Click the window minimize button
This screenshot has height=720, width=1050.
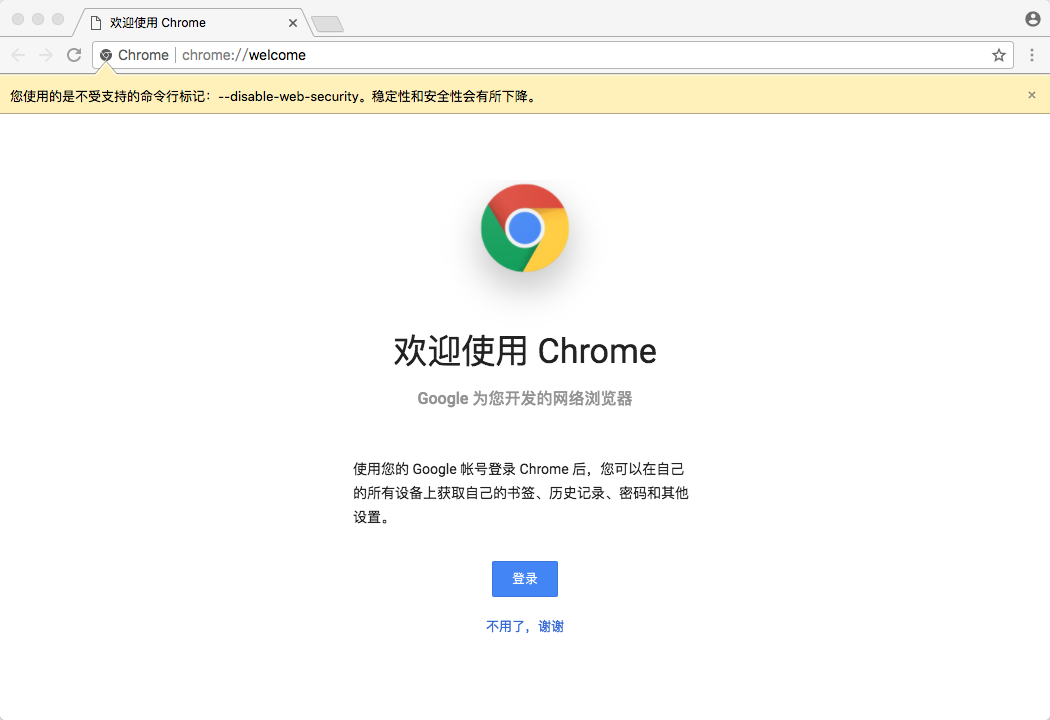[x=38, y=19]
